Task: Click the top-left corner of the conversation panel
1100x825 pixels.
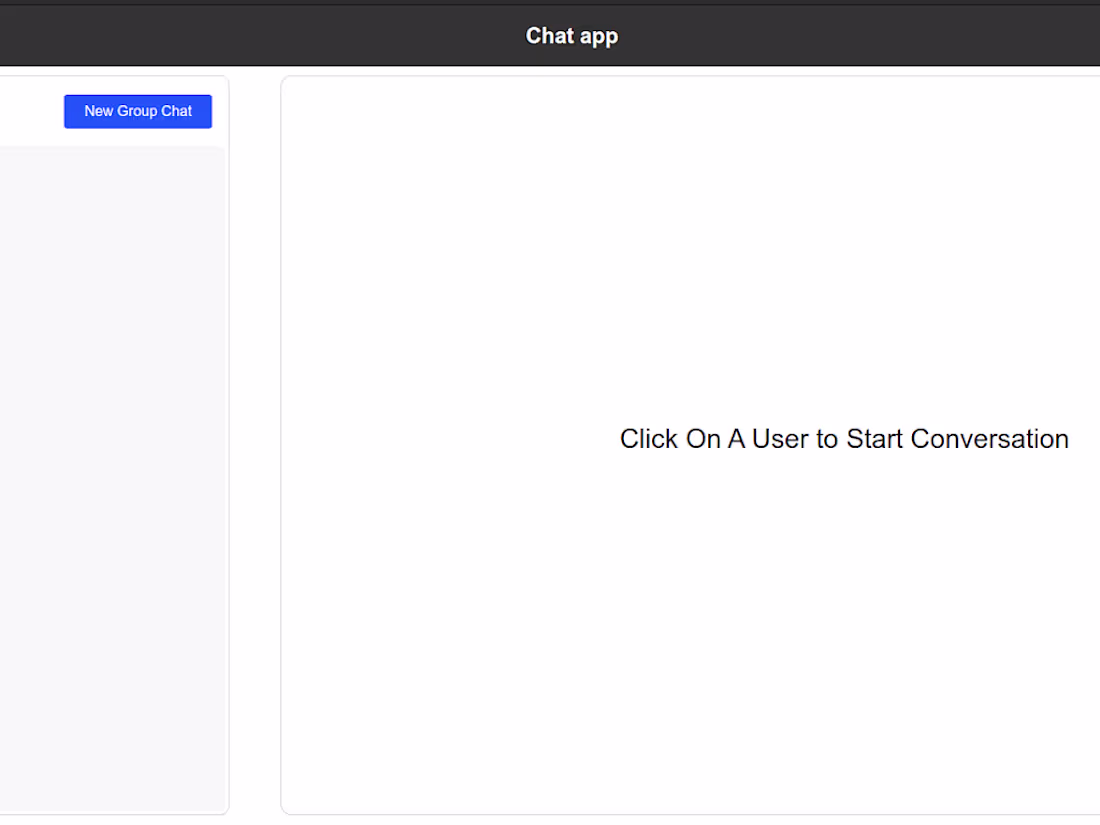Action: pos(288,83)
